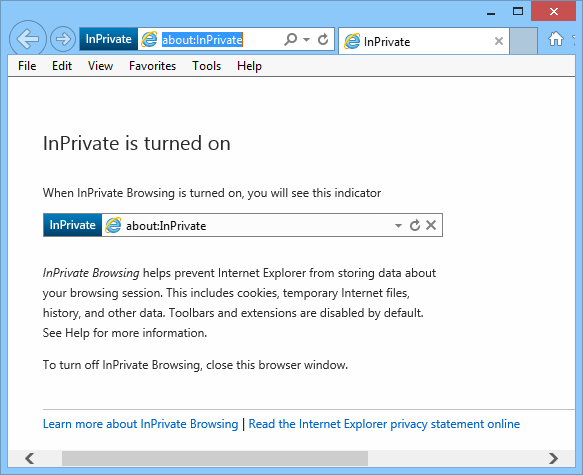This screenshot has height=475, width=583.
Task: Select the about:InPrivate address field
Action: click(x=202, y=39)
